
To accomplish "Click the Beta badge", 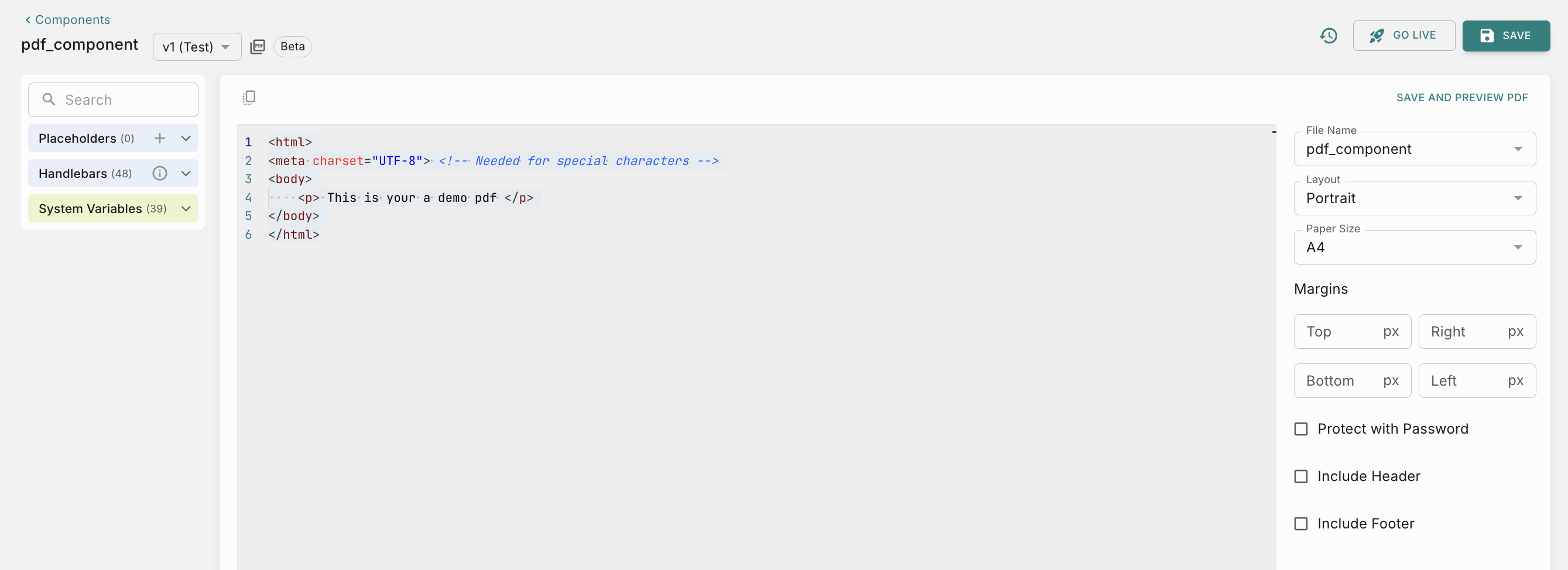I will tap(292, 47).
